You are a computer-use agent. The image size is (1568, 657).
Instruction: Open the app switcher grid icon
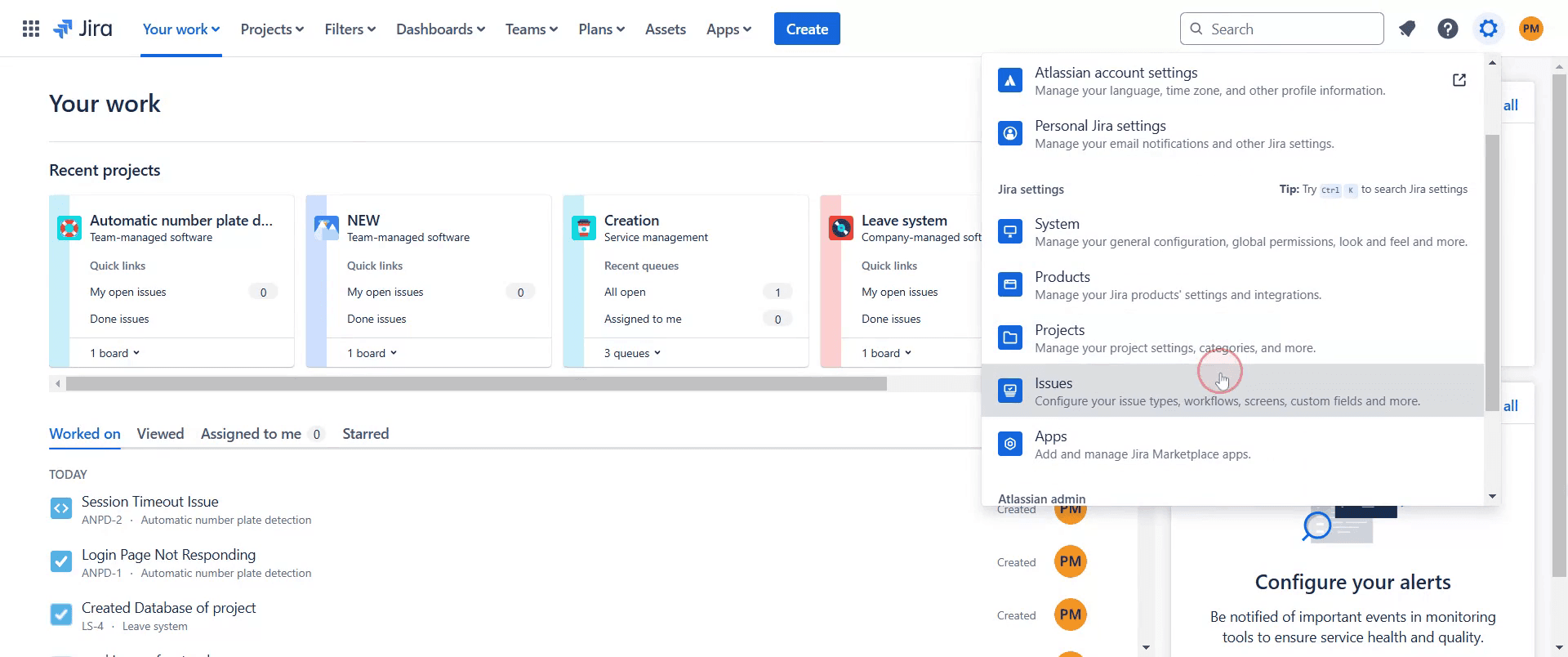31,29
